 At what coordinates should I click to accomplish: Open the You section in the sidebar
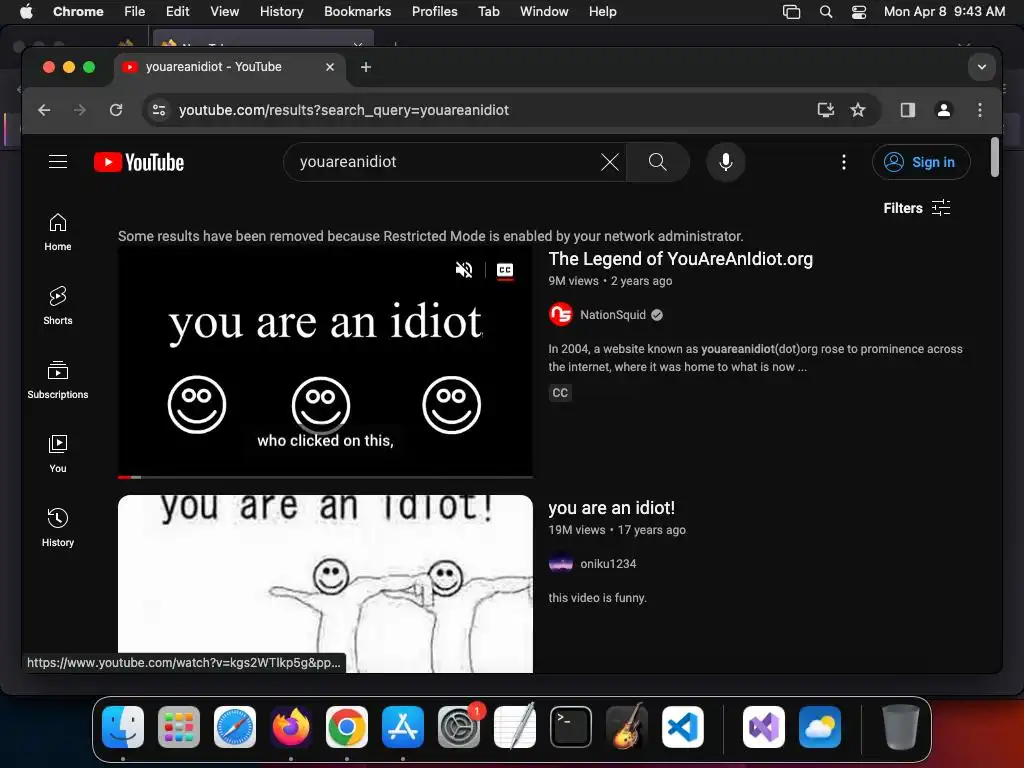[58, 454]
